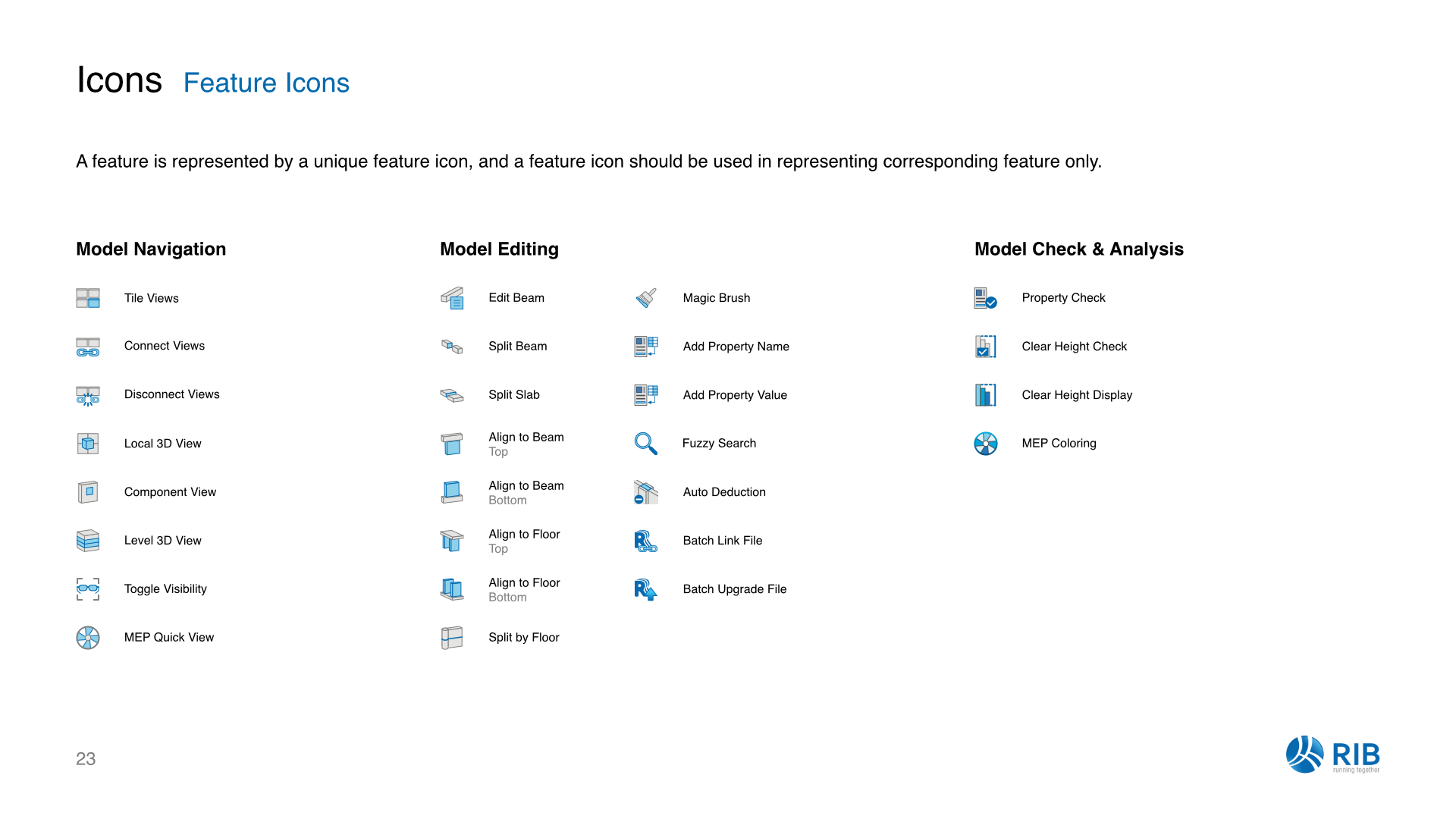
Task: Click the Batch Upgrade File icon
Action: (645, 589)
